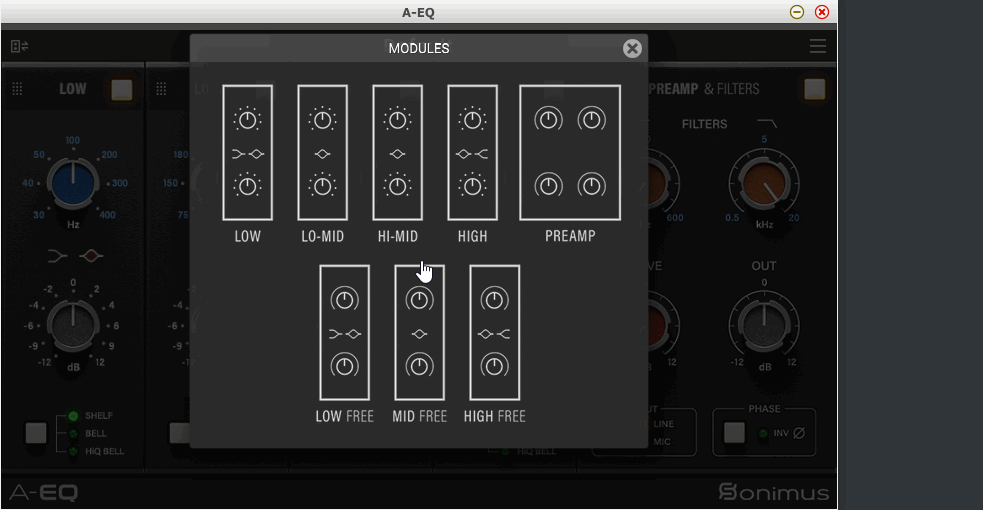
Task: Close the MODULES dialog
Action: pos(632,48)
